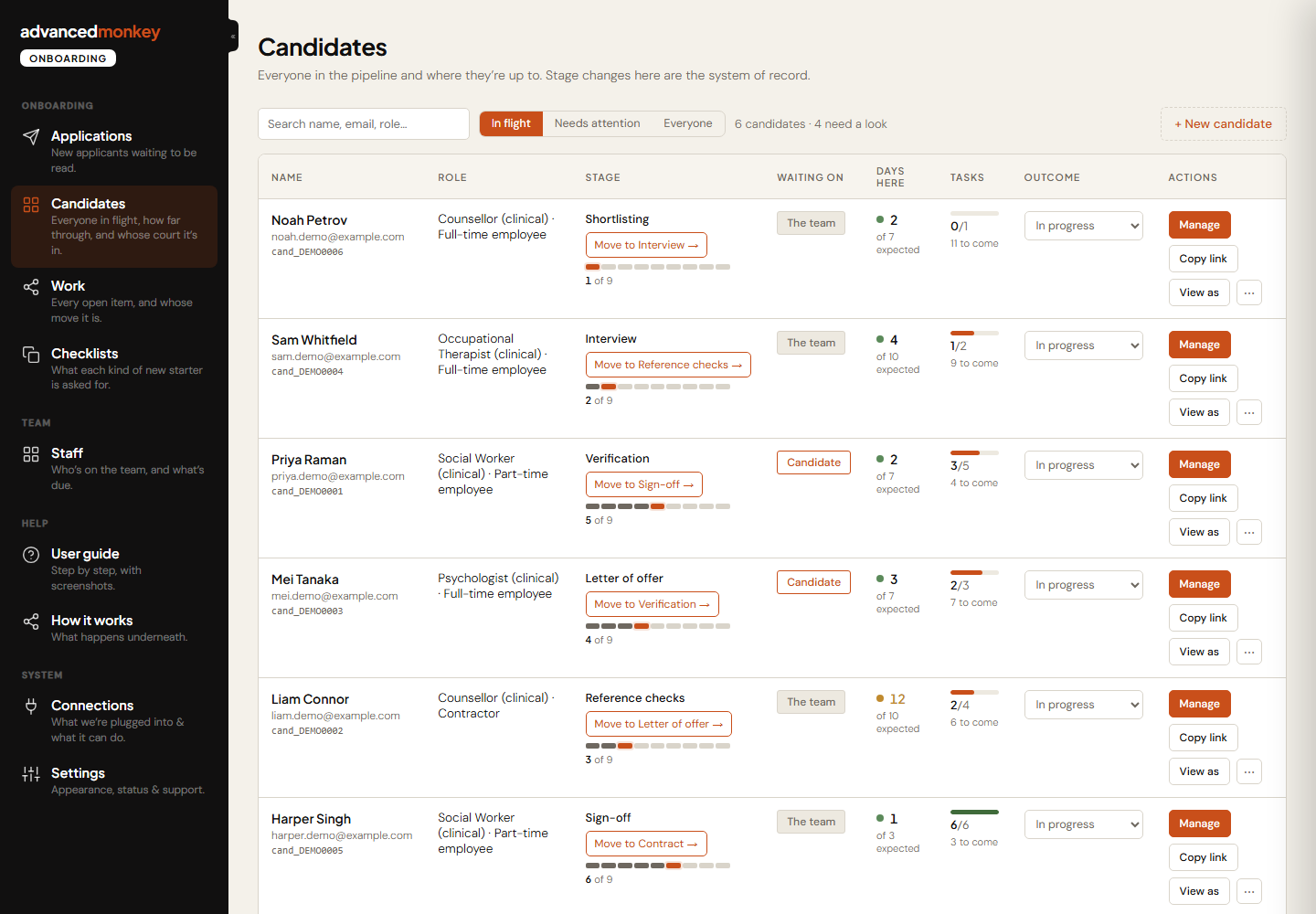Open more actions menu for Noah Petrov
This screenshot has height=914, width=1316.
1249,292
